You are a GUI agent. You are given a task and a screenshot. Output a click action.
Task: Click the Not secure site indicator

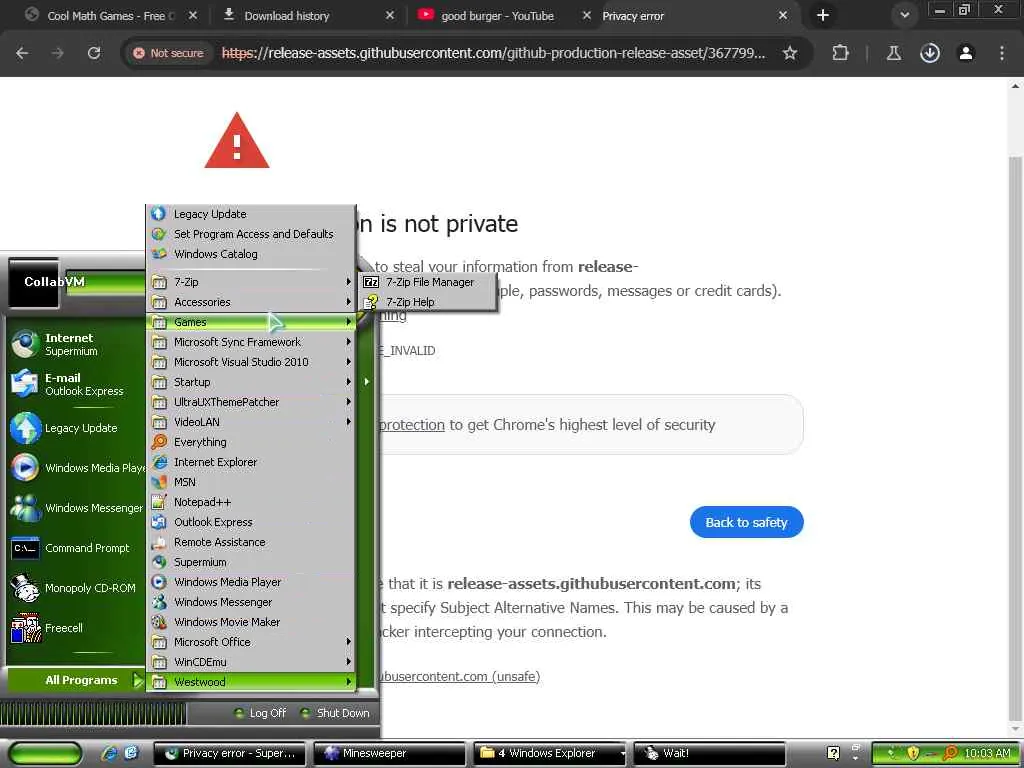pyautogui.click(x=168, y=53)
